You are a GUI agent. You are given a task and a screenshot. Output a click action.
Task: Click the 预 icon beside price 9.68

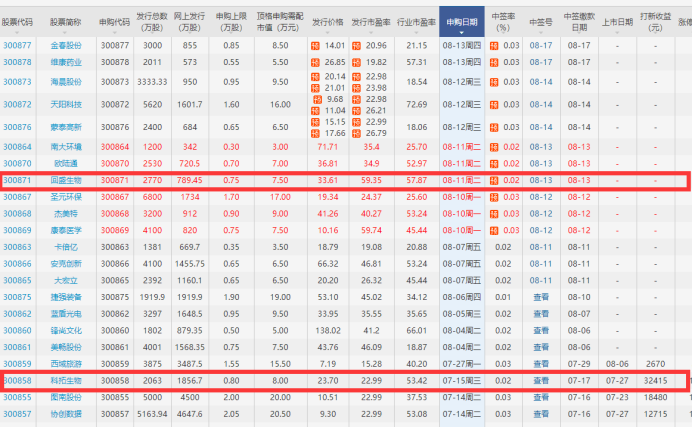[x=317, y=100]
